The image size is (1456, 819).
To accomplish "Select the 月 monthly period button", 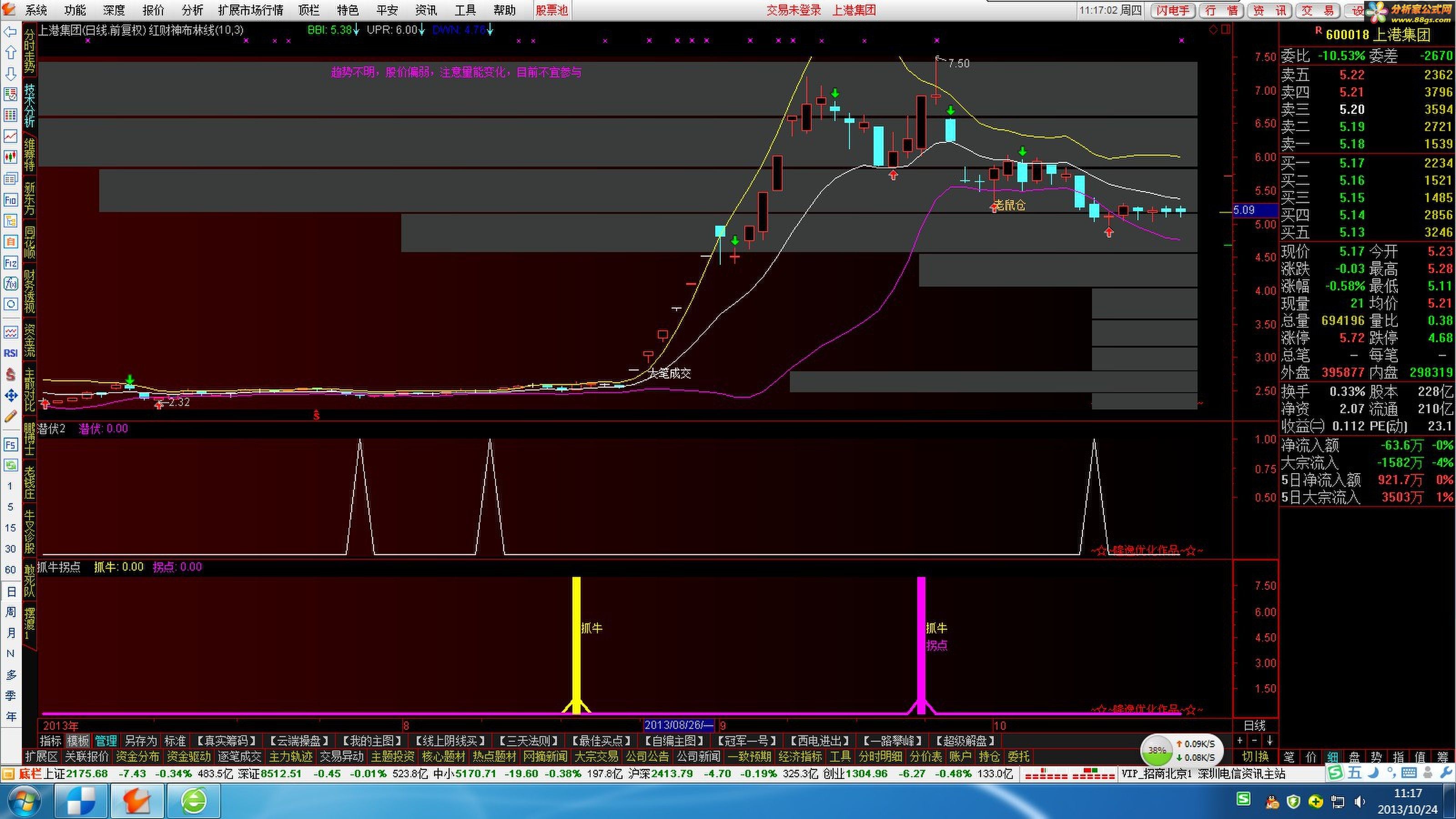I will 11,633.
